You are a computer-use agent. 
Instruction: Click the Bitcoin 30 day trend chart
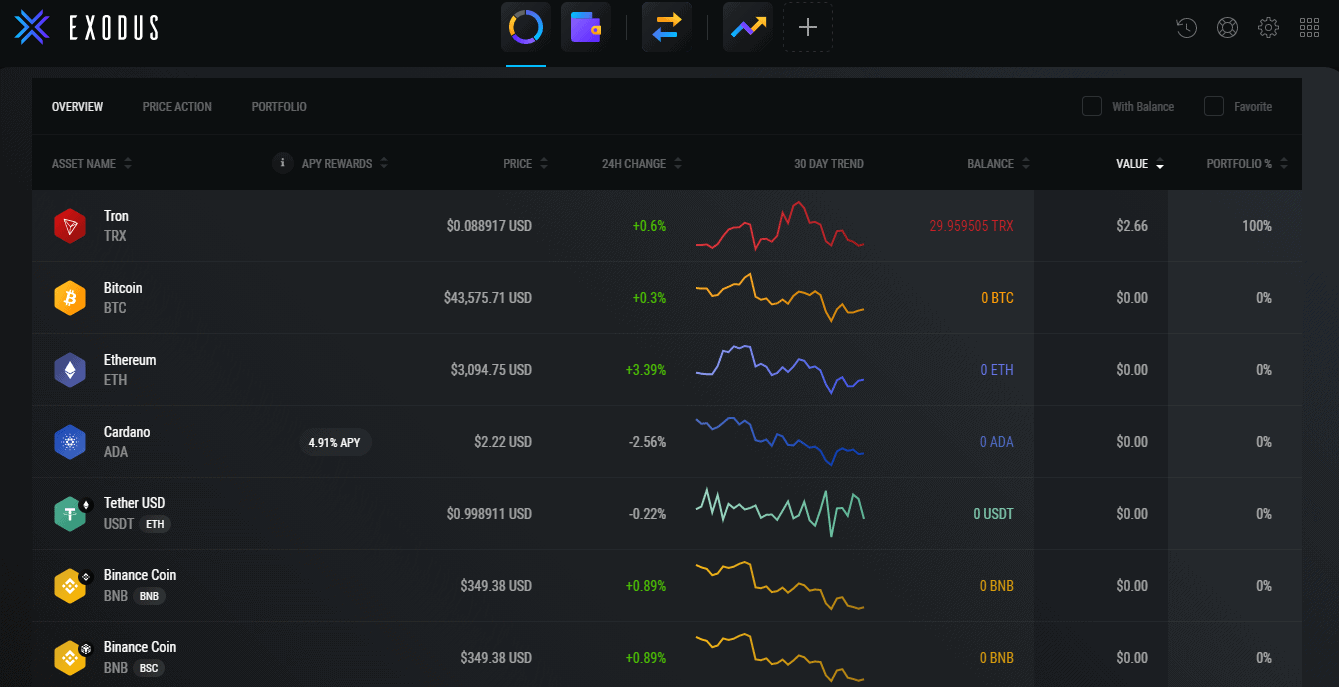(780, 297)
